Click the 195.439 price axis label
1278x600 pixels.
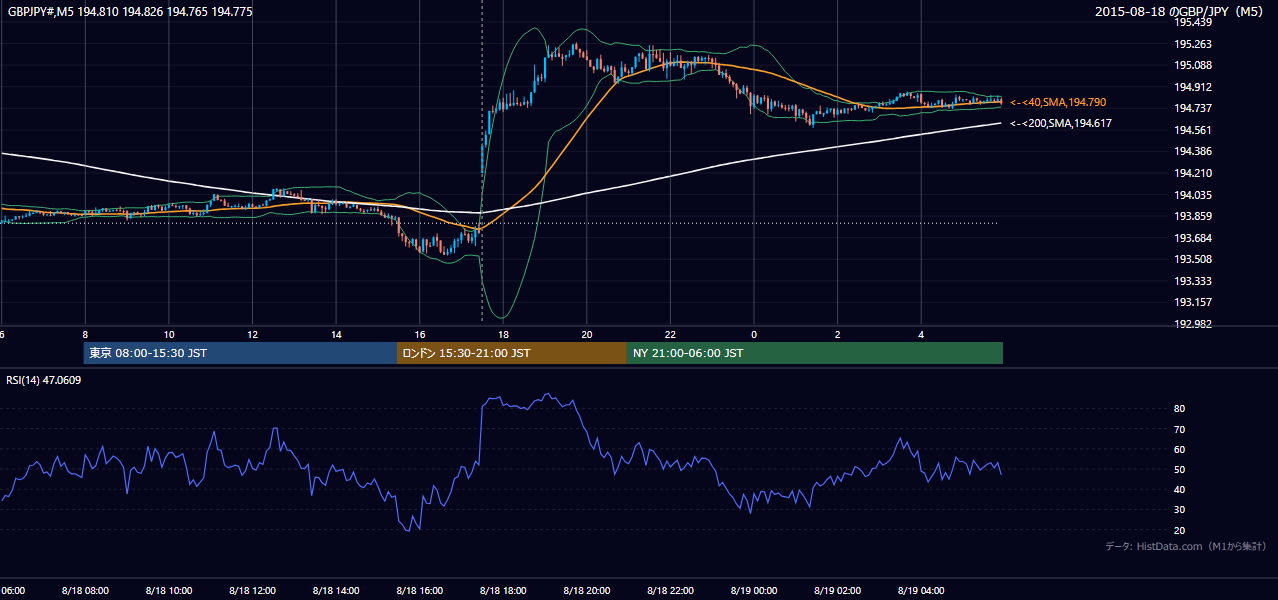1192,22
